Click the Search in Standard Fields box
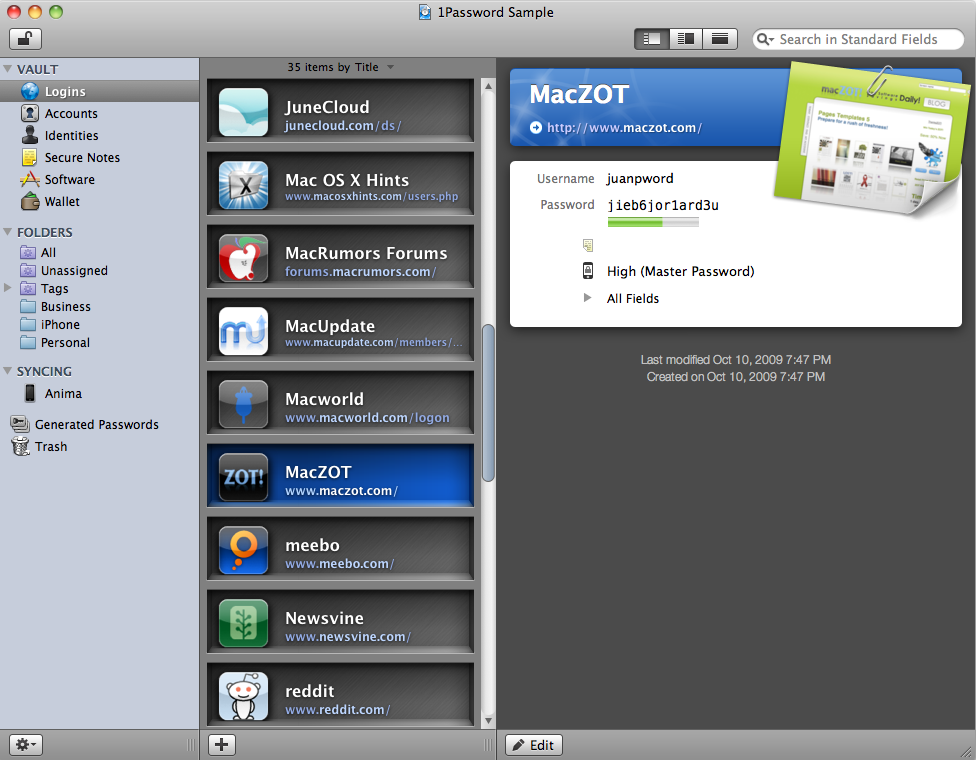This screenshot has width=976, height=760. (858, 39)
